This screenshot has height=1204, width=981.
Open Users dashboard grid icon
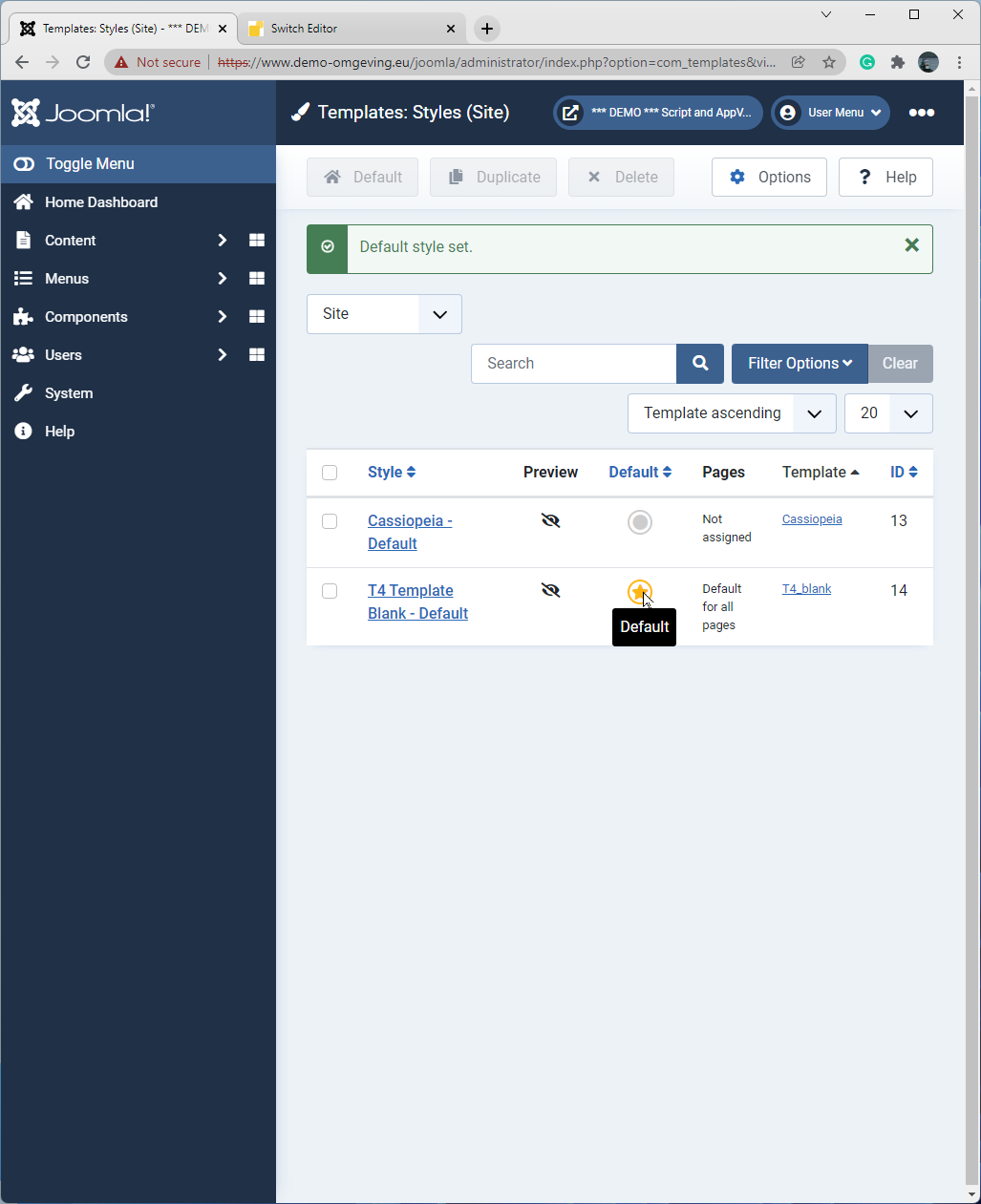pyautogui.click(x=256, y=355)
